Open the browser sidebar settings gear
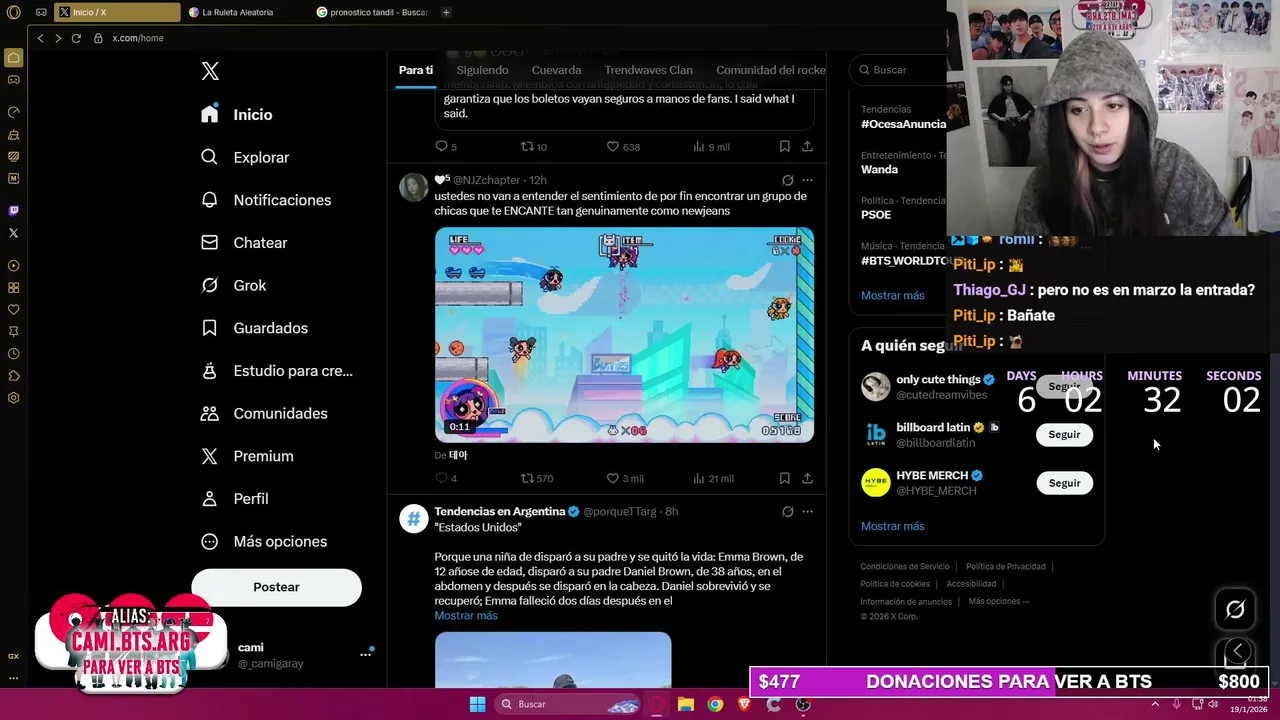The image size is (1280, 720). pos(13,398)
